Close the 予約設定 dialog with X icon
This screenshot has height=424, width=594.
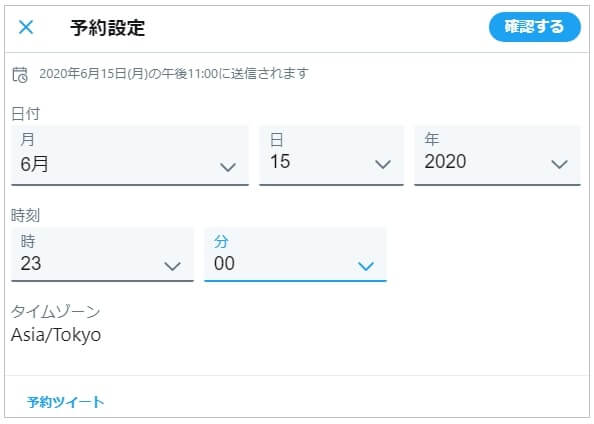tap(26, 27)
